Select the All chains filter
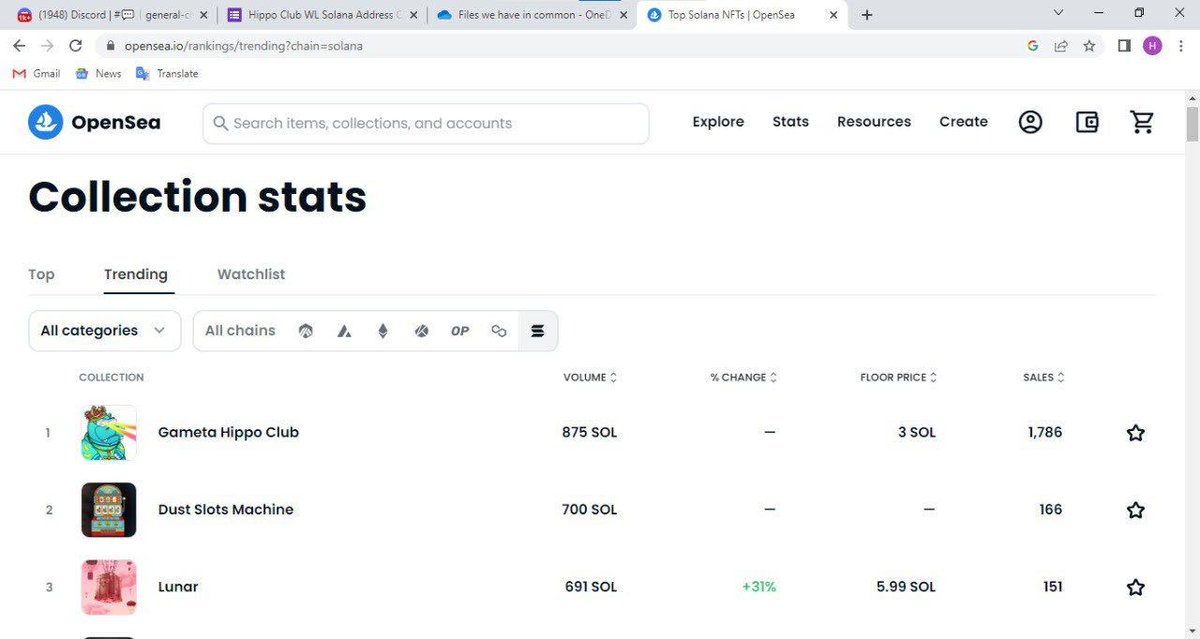This screenshot has width=1200, height=639. pos(240,331)
